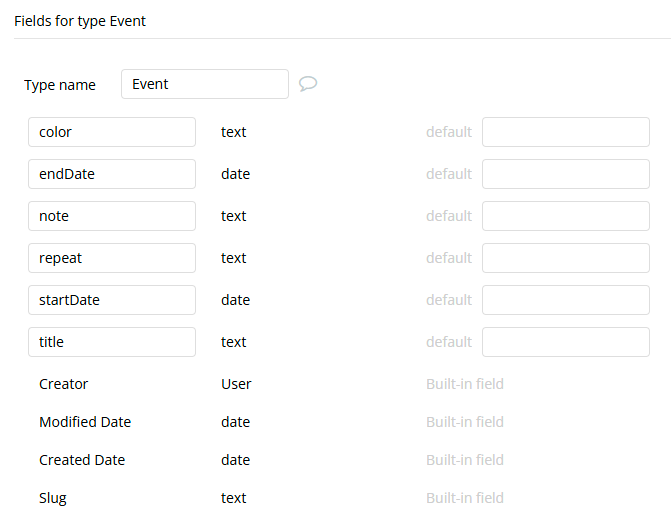Screen dimensions: 671x527
Task: Select the Created Date built-in field label
Action: tap(82, 460)
